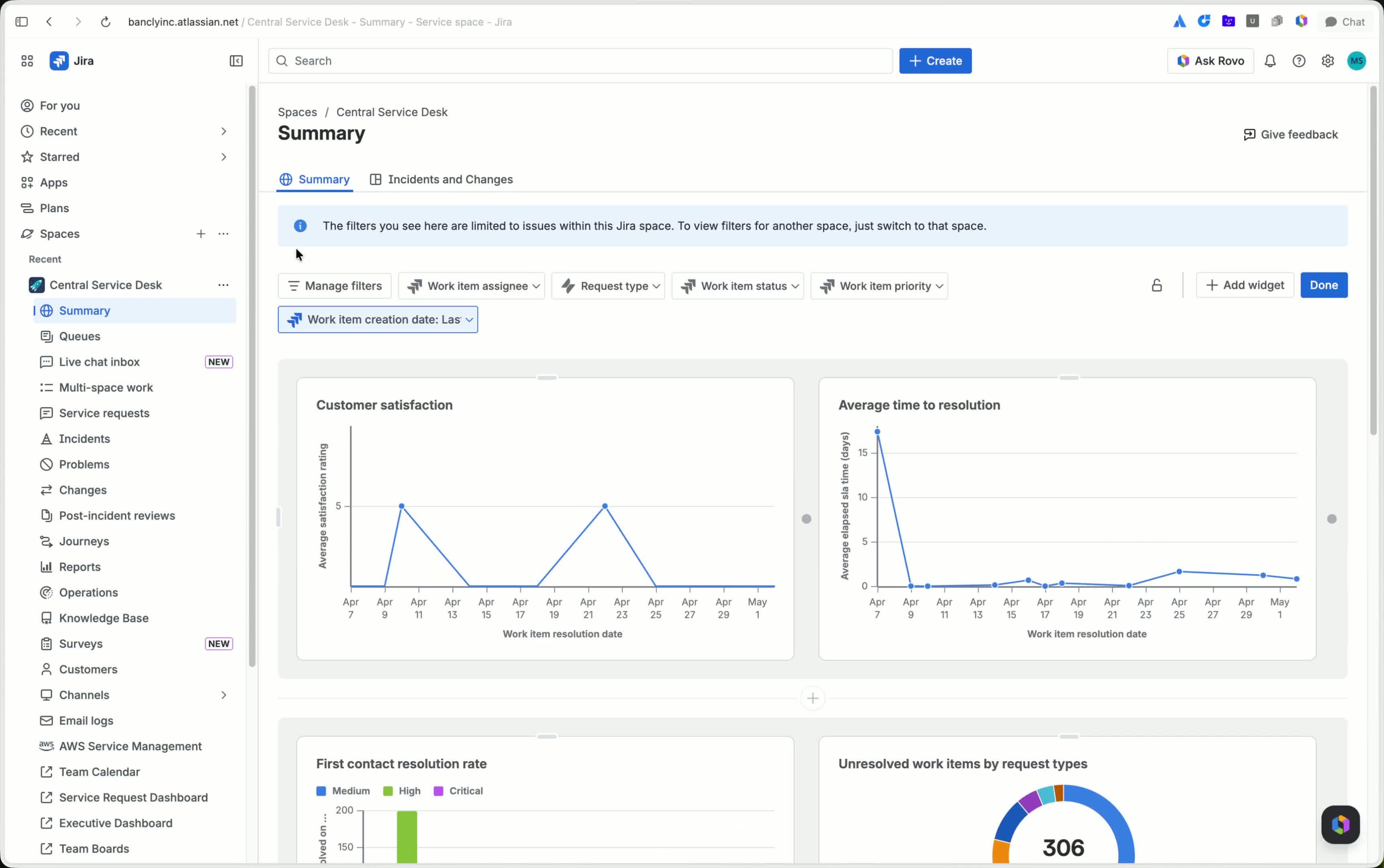Screen dimensions: 1384x868
Task: Click the plus icon next to Spaces
Action: click(x=201, y=233)
